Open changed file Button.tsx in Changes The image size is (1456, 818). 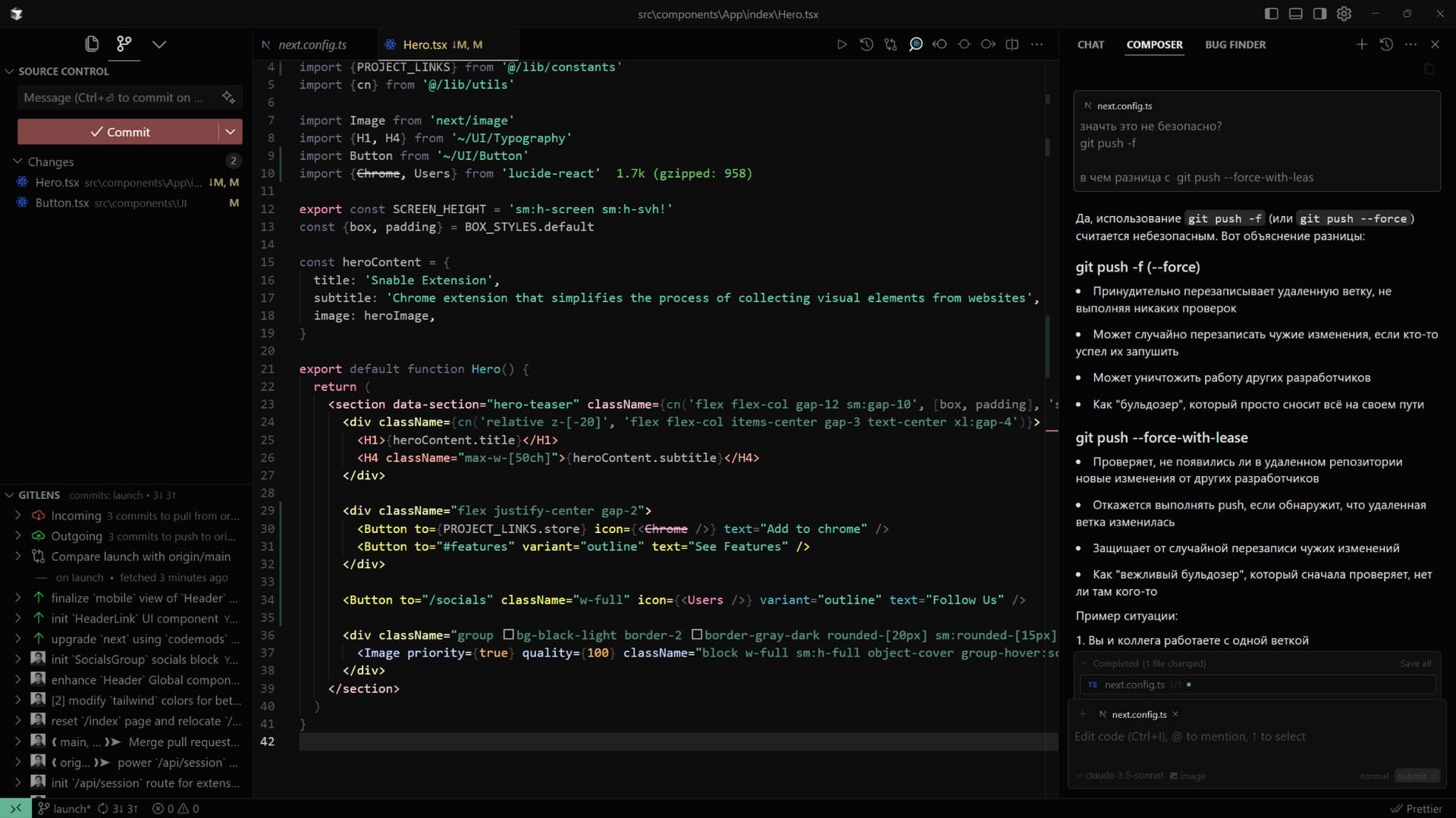tap(127, 202)
